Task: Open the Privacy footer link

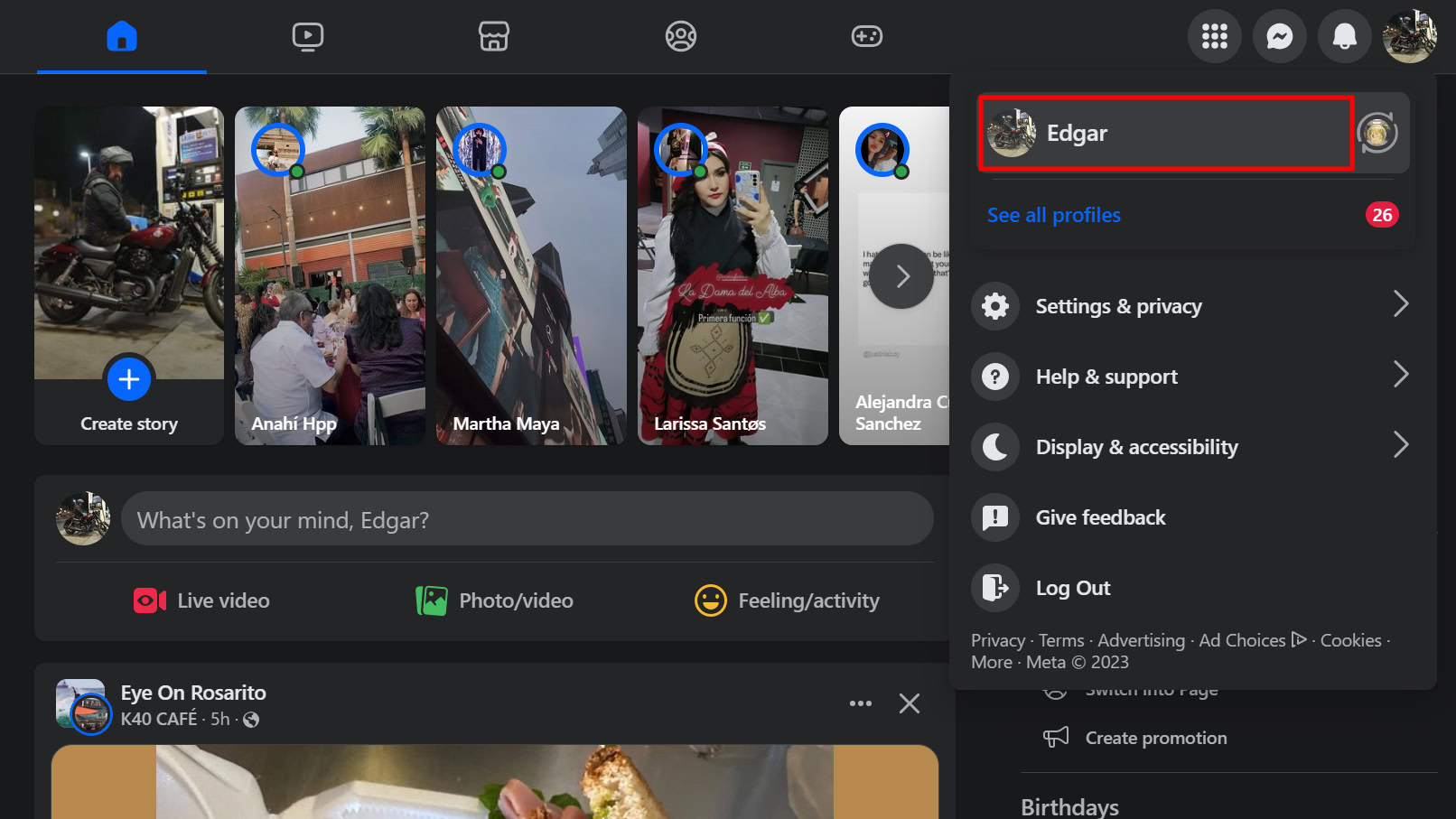Action: pos(998,640)
